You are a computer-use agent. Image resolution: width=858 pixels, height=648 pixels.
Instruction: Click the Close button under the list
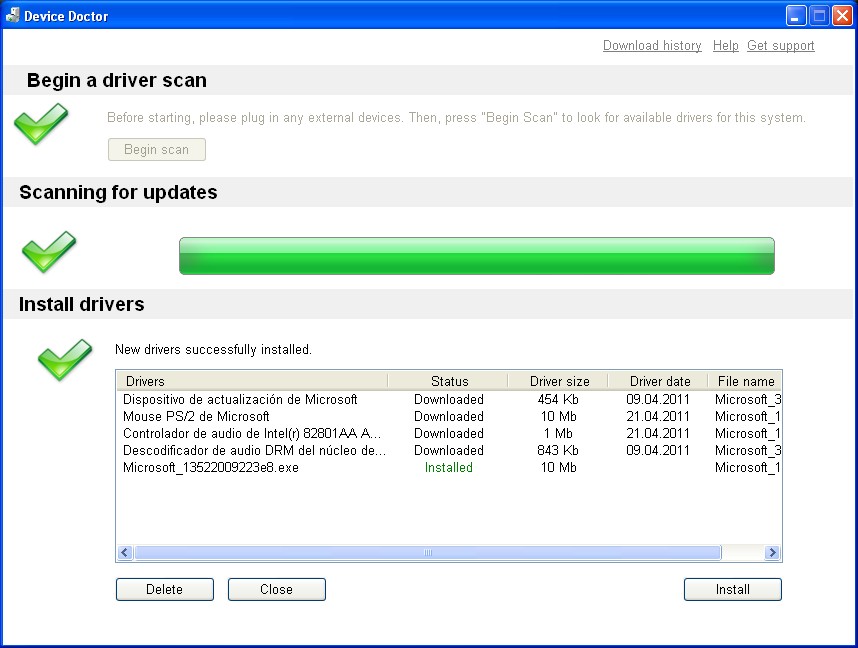tap(277, 589)
